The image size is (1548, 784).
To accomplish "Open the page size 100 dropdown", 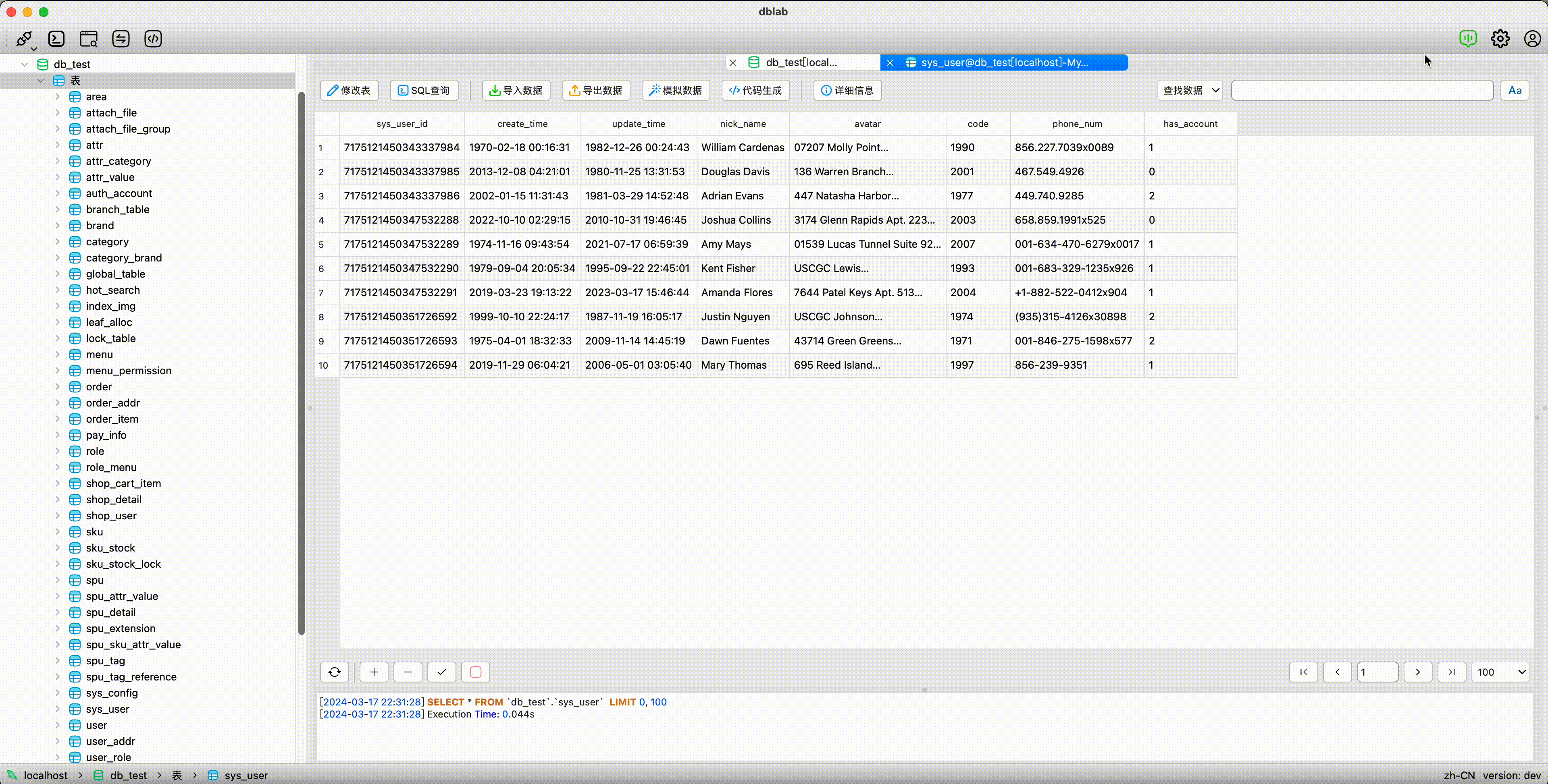I will [x=1500, y=672].
